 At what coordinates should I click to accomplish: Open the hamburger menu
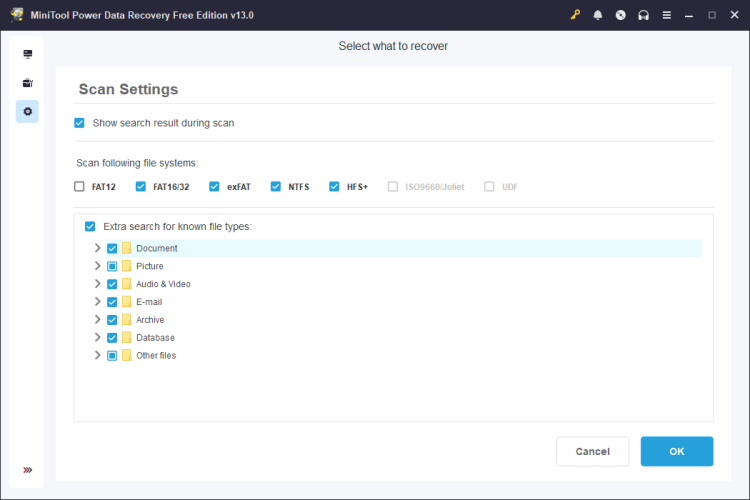click(x=666, y=15)
